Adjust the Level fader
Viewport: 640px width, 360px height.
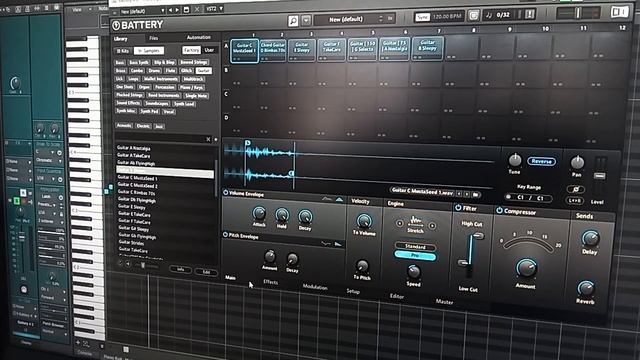pyautogui.click(x=599, y=176)
